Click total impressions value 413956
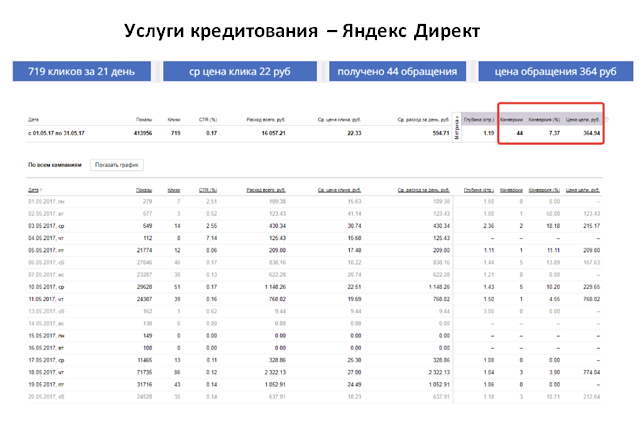 [143, 133]
